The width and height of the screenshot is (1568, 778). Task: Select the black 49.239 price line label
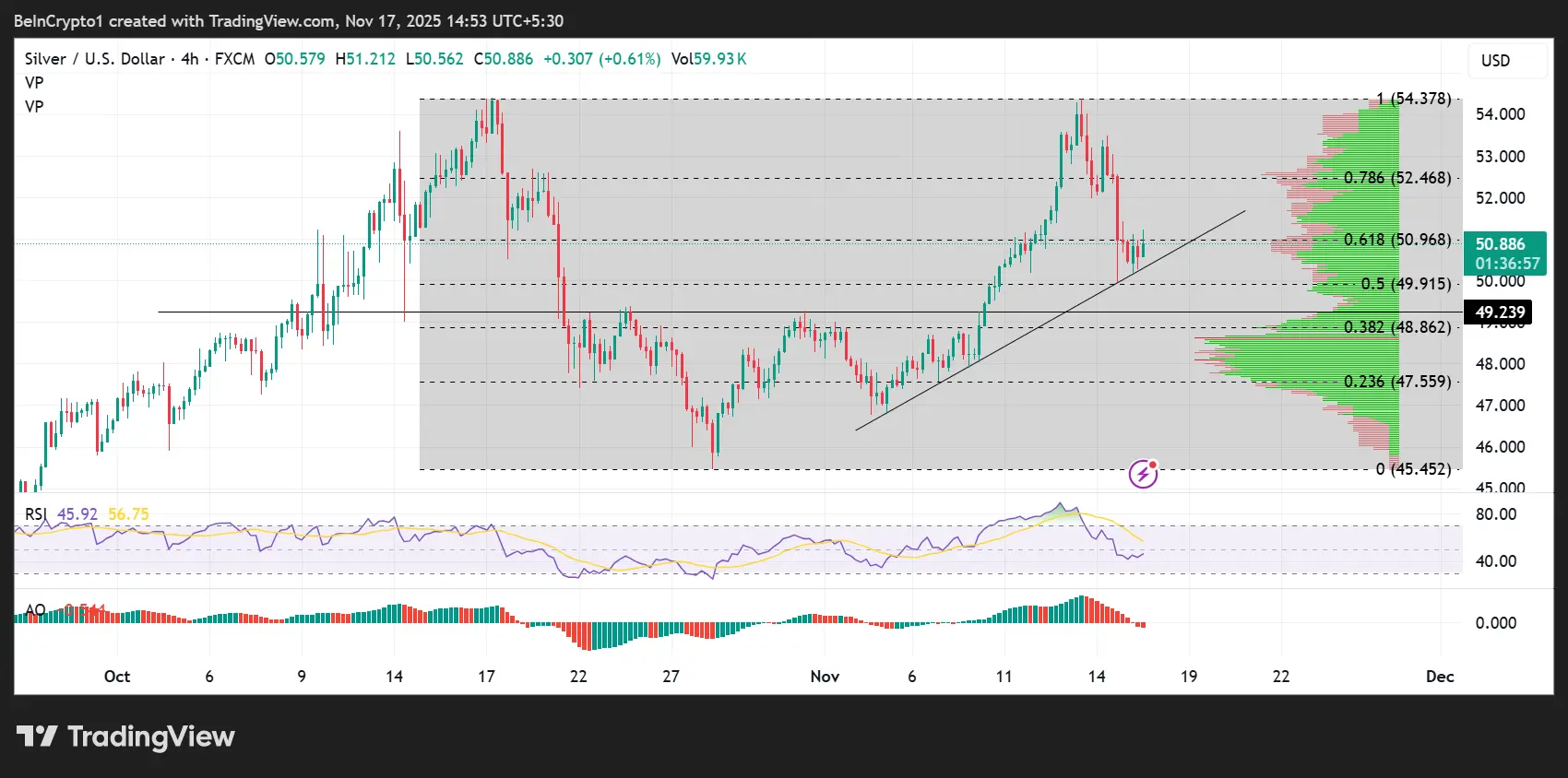point(1499,312)
